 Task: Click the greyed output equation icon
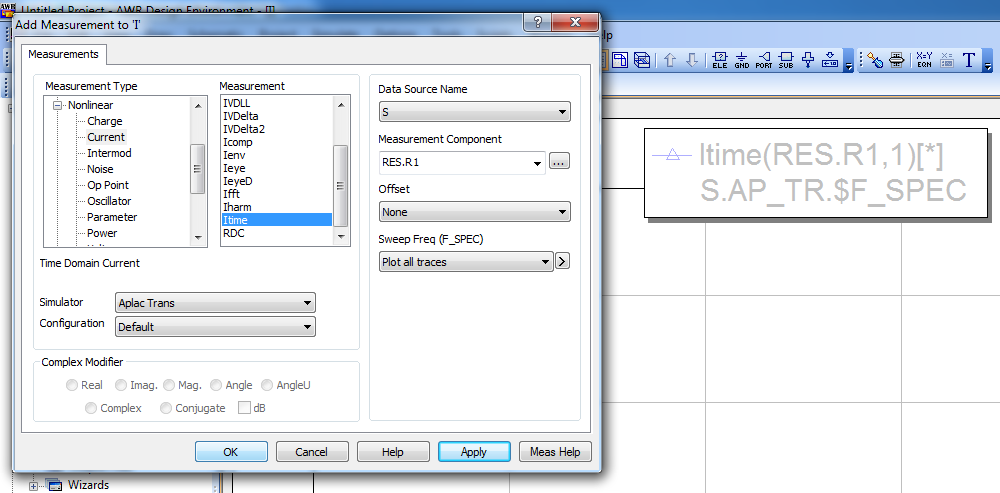coord(946,60)
